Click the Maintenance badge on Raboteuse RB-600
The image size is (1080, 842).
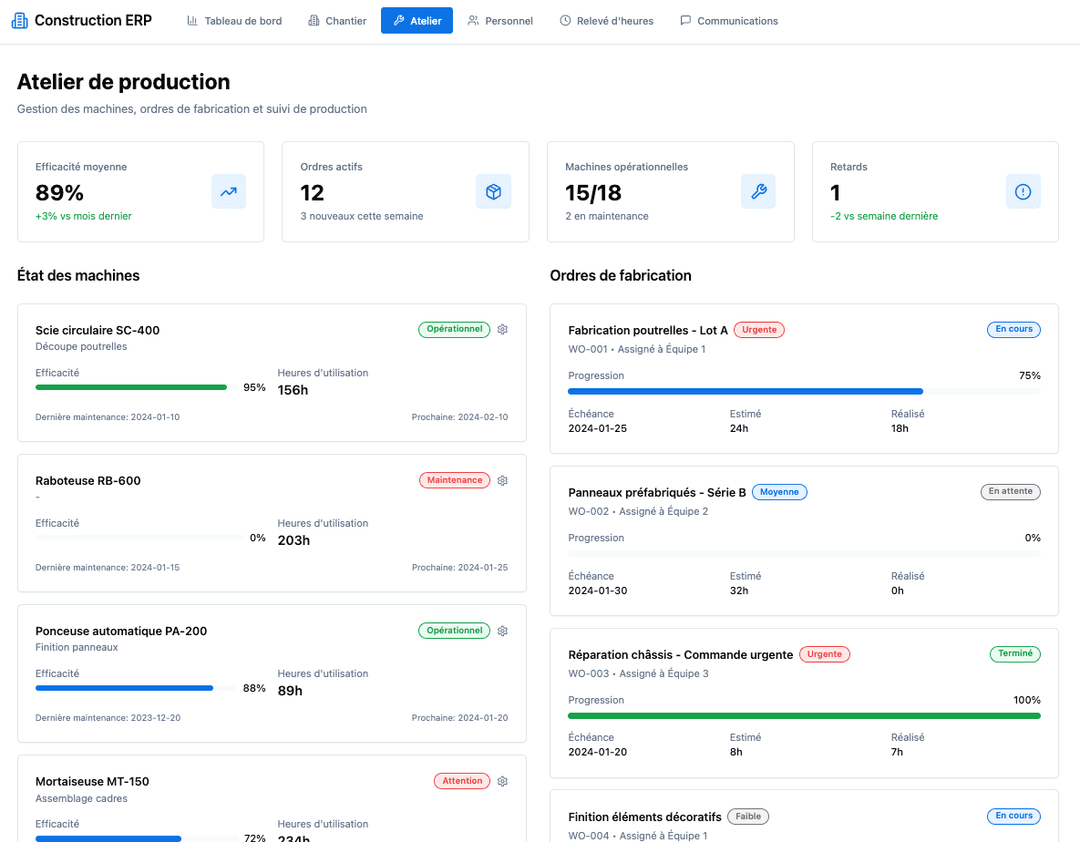(454, 480)
